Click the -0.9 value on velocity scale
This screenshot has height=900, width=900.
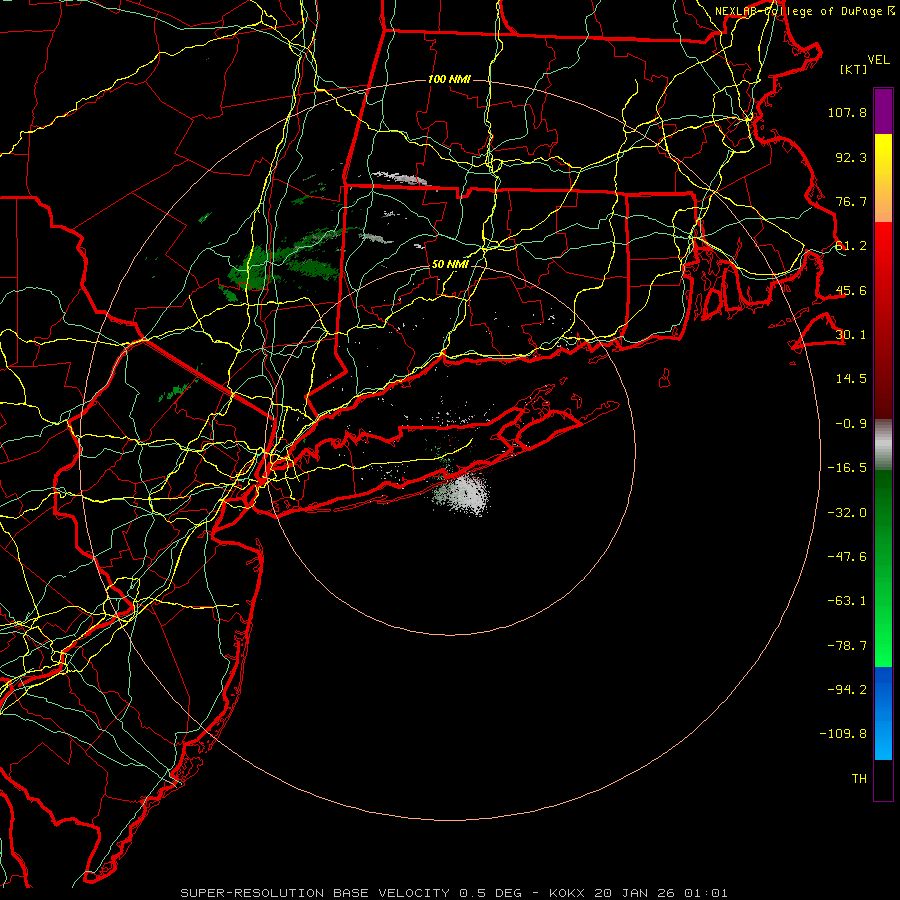pos(851,424)
